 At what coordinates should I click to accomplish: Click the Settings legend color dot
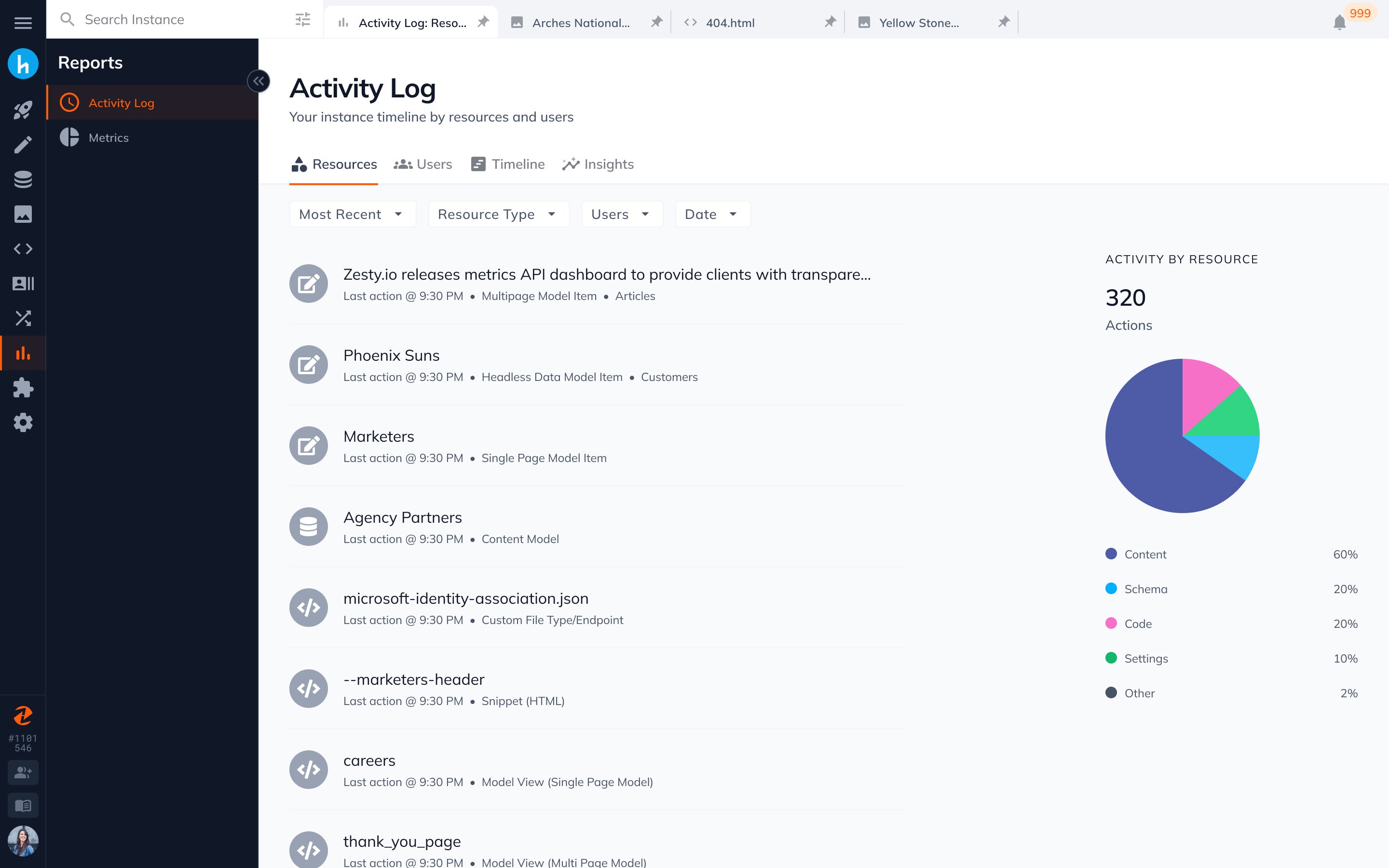[x=1111, y=658]
